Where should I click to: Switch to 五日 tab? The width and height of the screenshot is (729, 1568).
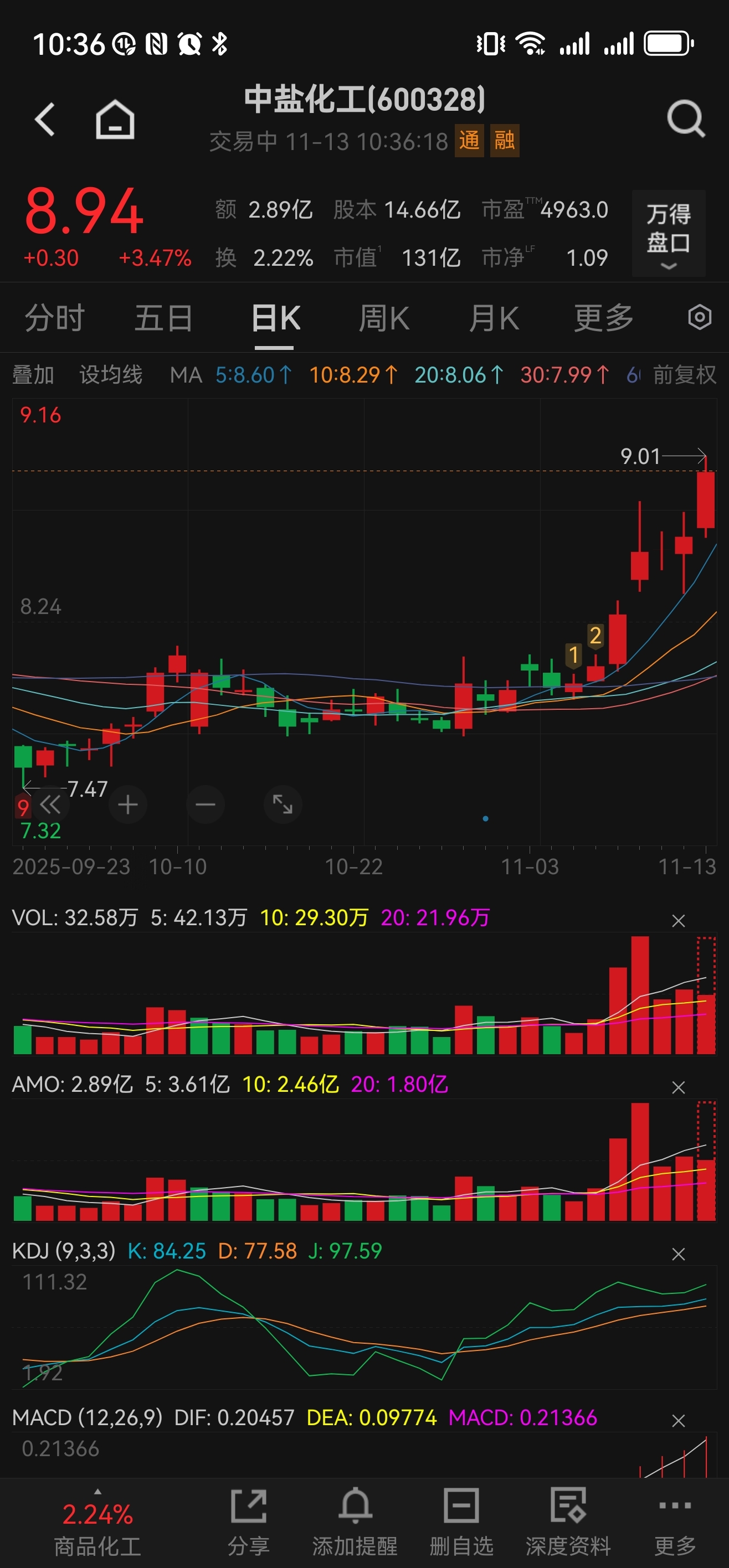click(x=164, y=318)
